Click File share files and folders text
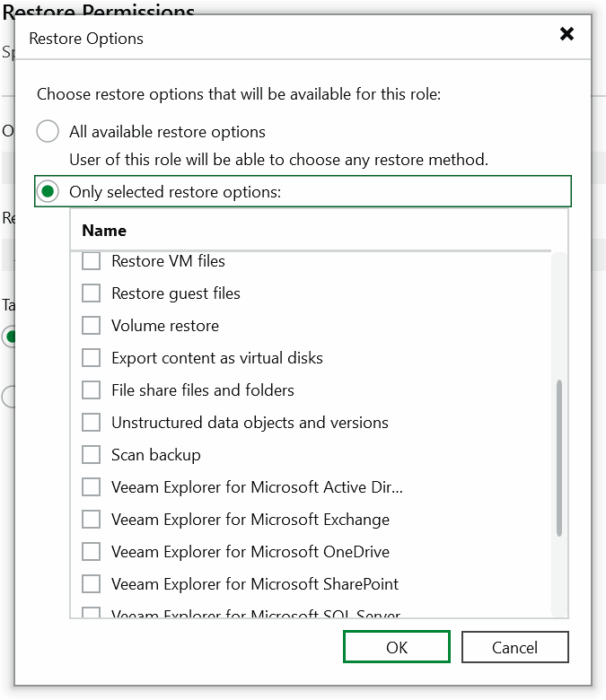 [x=203, y=390]
